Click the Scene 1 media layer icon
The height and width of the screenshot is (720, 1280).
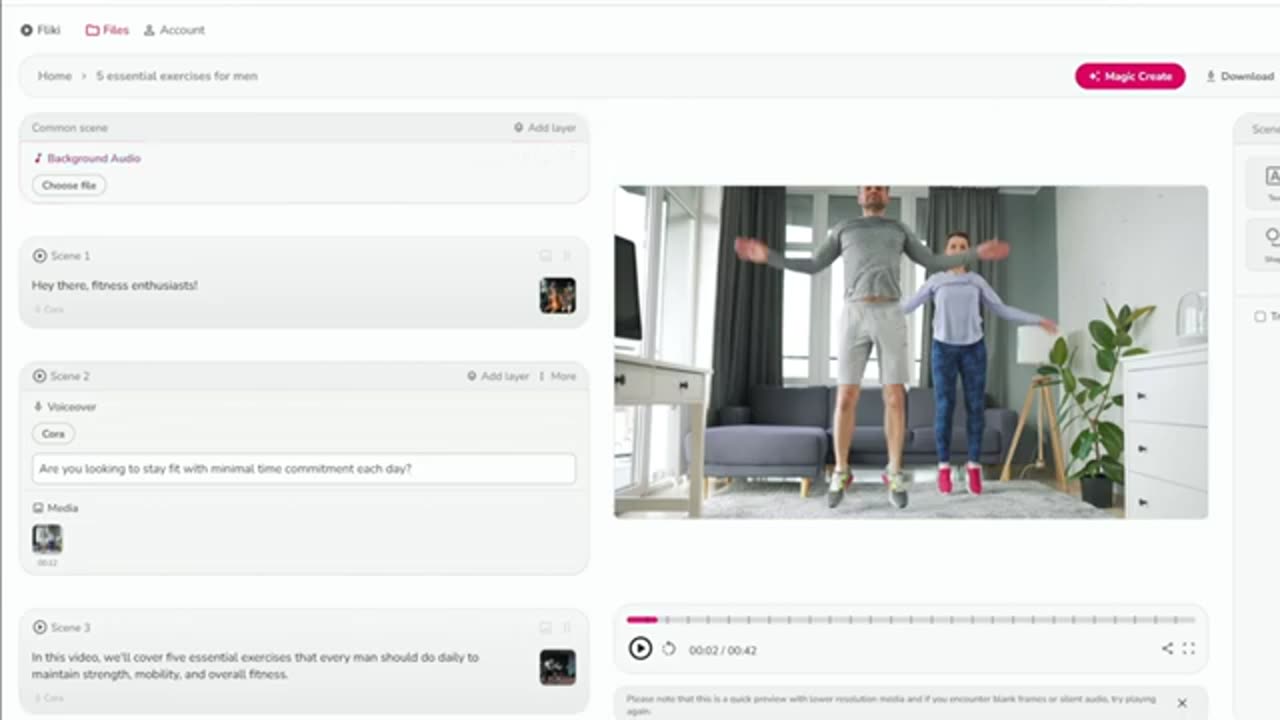tap(545, 256)
